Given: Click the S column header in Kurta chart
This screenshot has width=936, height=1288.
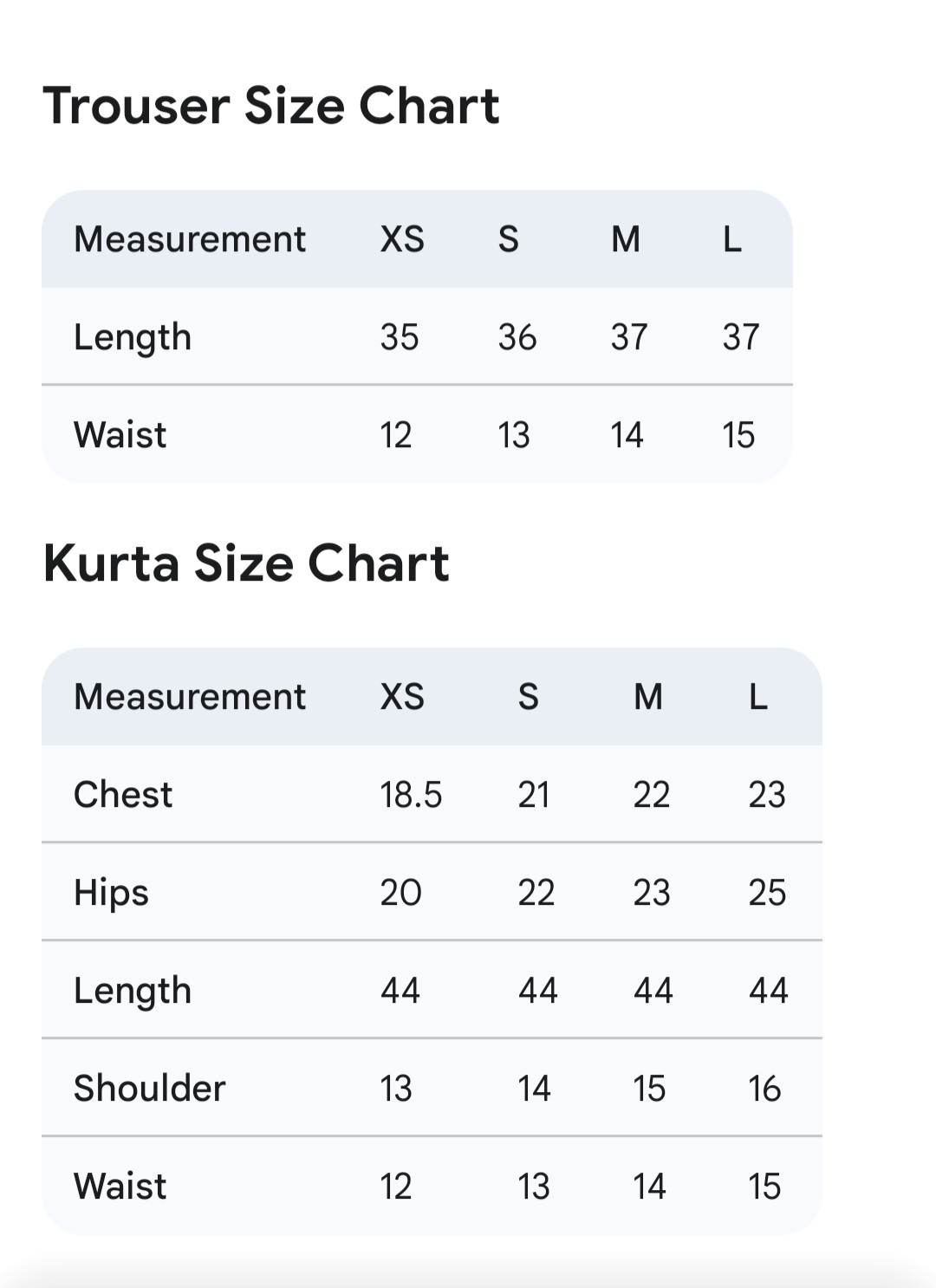Looking at the screenshot, I should [529, 697].
